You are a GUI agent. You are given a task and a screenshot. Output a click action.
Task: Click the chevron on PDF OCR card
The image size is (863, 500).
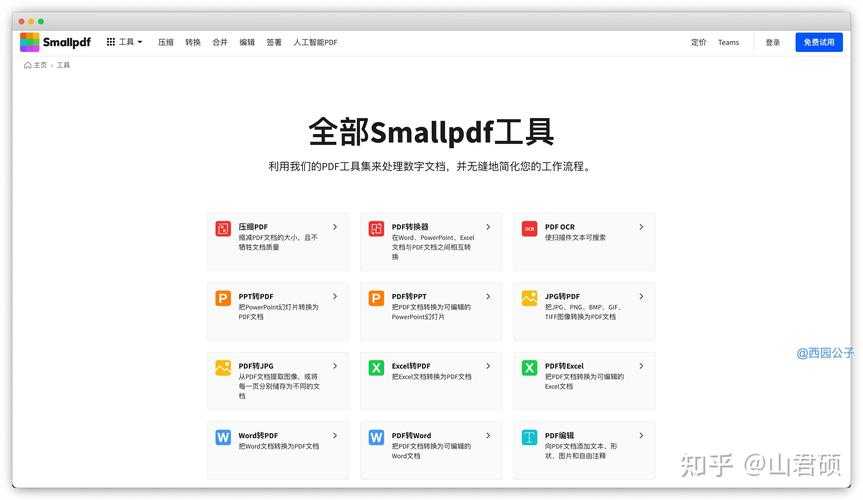641,227
